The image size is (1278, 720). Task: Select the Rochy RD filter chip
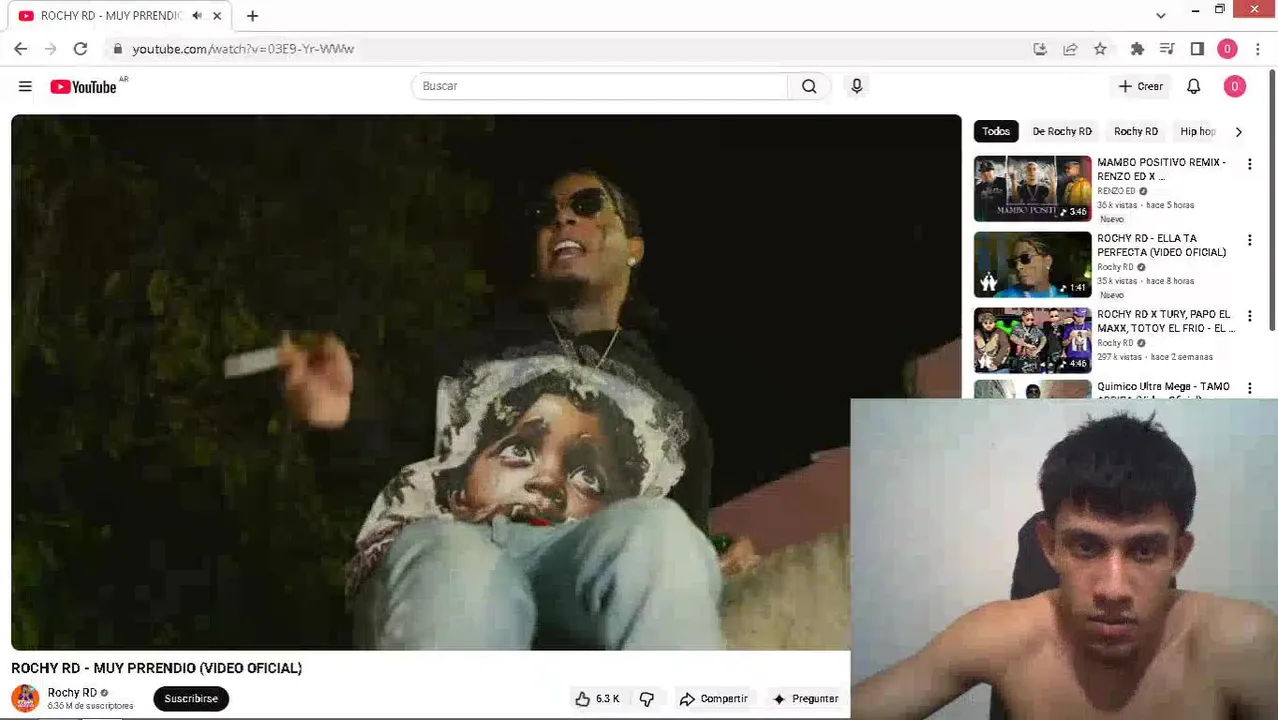(1136, 131)
